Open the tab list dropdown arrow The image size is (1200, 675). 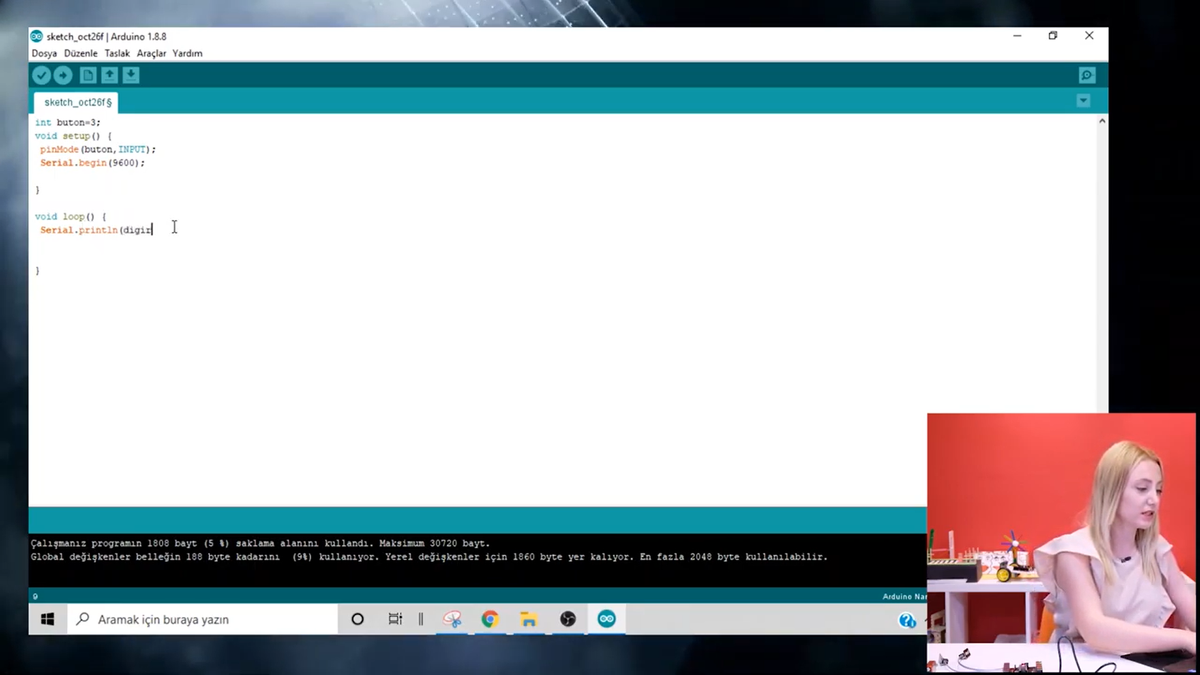coord(1082,100)
